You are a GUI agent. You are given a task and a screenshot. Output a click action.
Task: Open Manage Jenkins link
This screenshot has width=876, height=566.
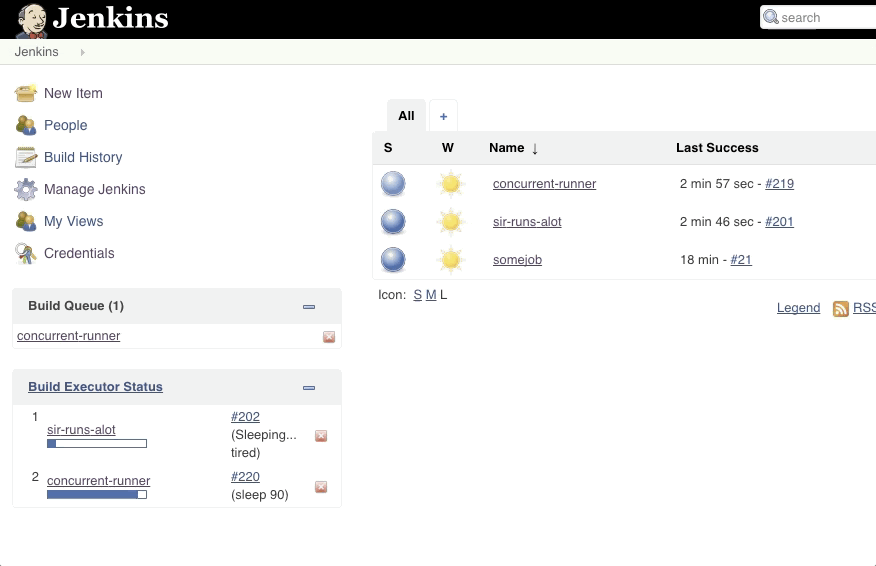(x=94, y=189)
